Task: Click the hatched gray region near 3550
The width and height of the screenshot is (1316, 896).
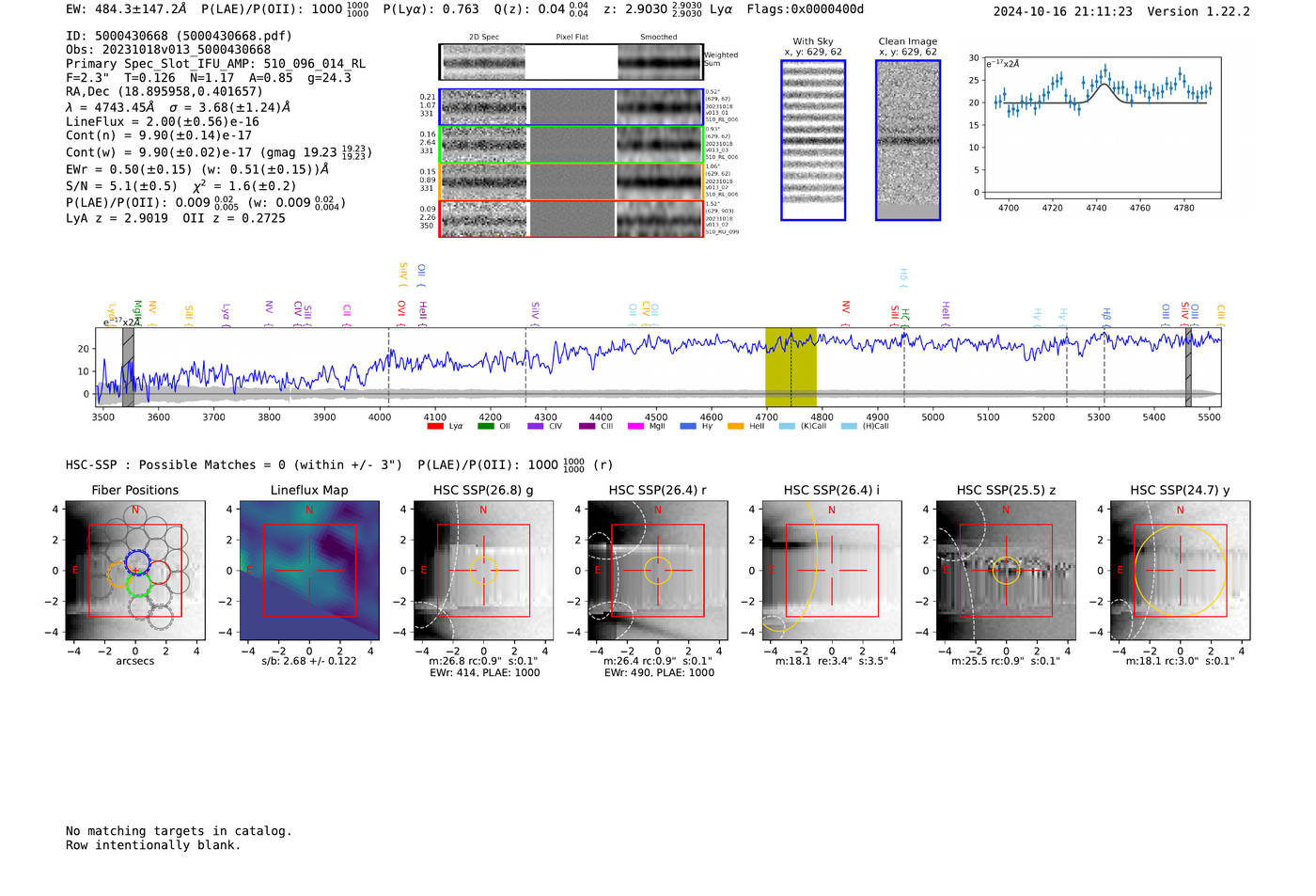Action: point(128,367)
